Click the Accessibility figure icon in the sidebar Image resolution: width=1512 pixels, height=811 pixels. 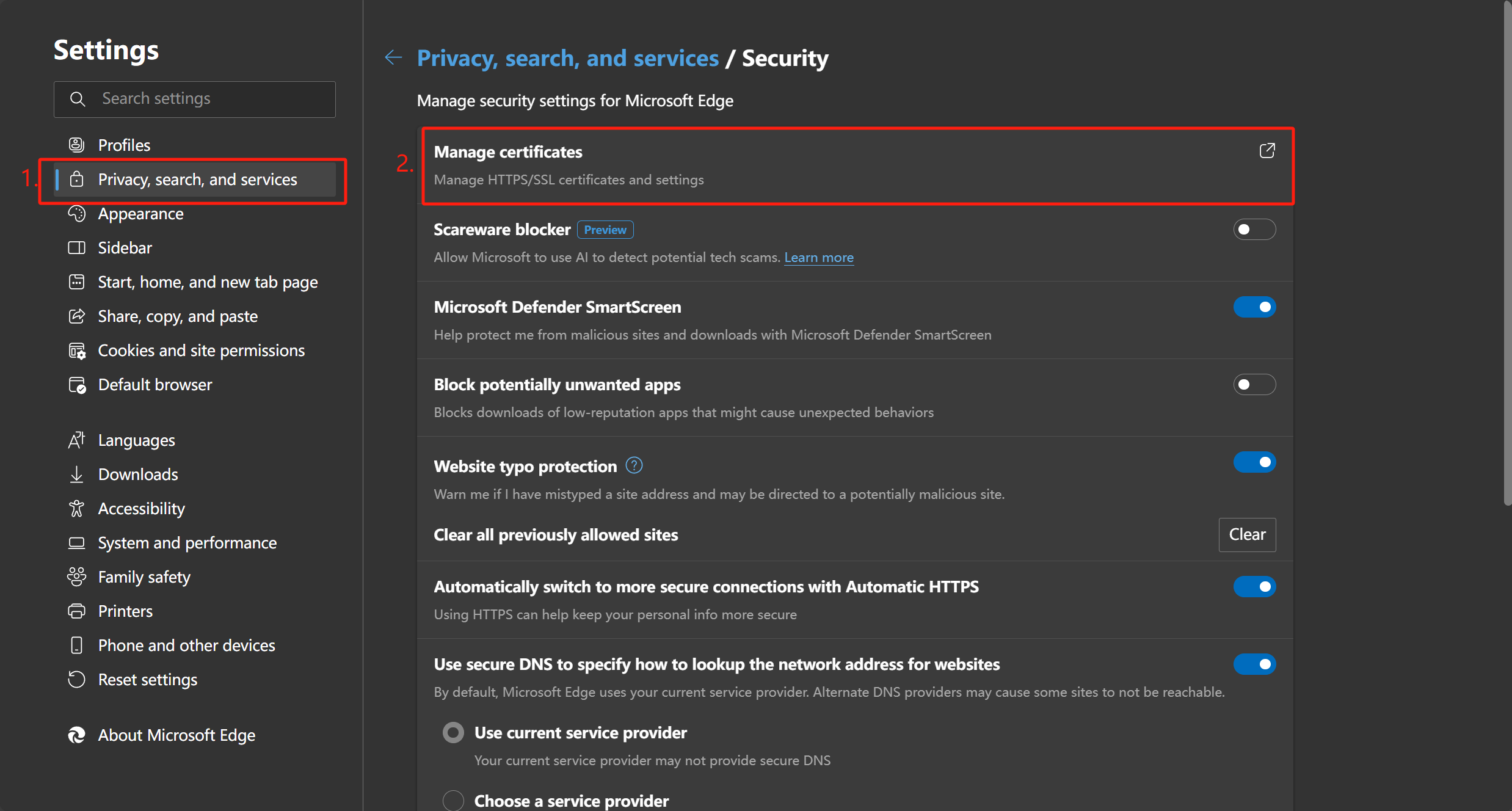click(x=76, y=509)
